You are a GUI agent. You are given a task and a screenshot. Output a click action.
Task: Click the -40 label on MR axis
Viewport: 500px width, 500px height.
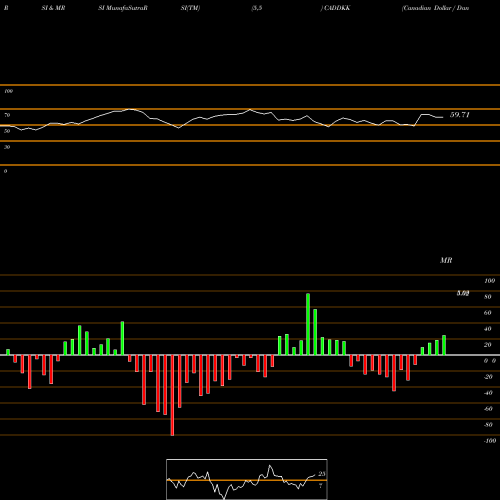tap(488, 393)
